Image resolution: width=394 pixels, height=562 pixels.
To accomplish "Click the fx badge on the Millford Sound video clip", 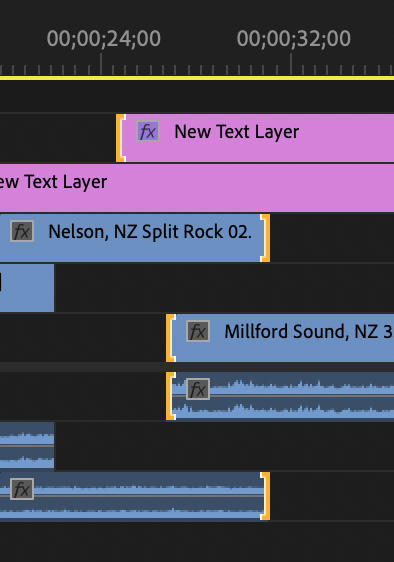I will [x=198, y=331].
